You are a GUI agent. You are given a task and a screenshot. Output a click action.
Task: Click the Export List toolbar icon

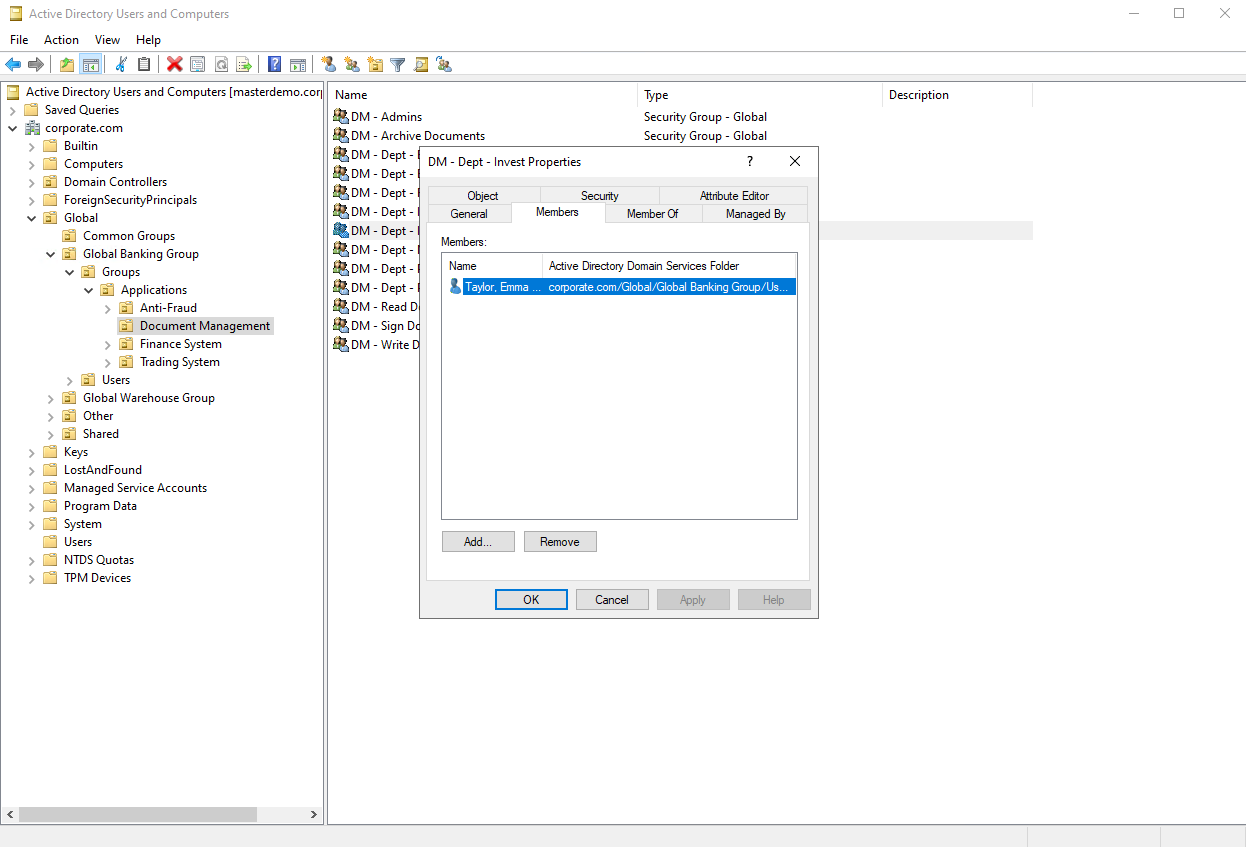click(x=244, y=65)
